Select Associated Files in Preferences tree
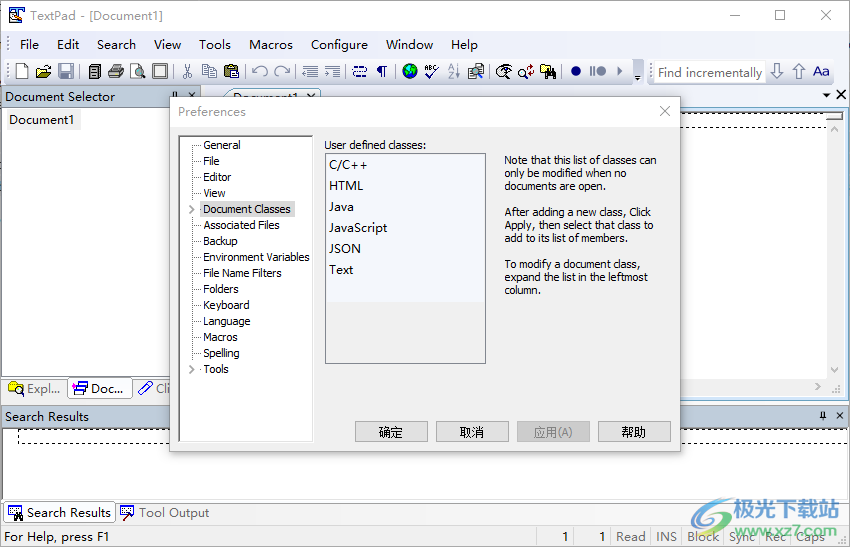 point(241,225)
